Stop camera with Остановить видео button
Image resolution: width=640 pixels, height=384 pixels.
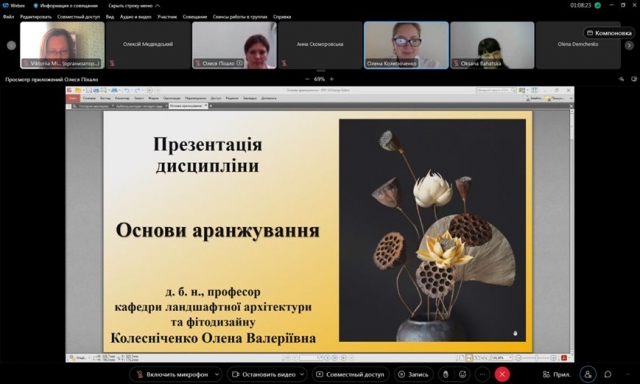pyautogui.click(x=263, y=374)
